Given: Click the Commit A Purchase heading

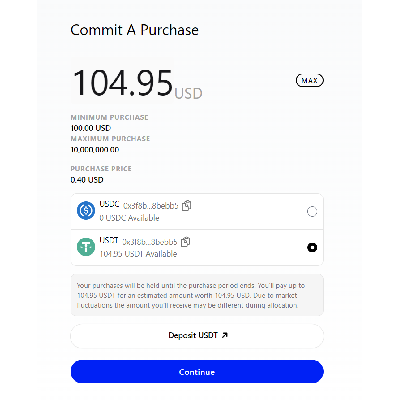Looking at the screenshot, I should [x=134, y=30].
